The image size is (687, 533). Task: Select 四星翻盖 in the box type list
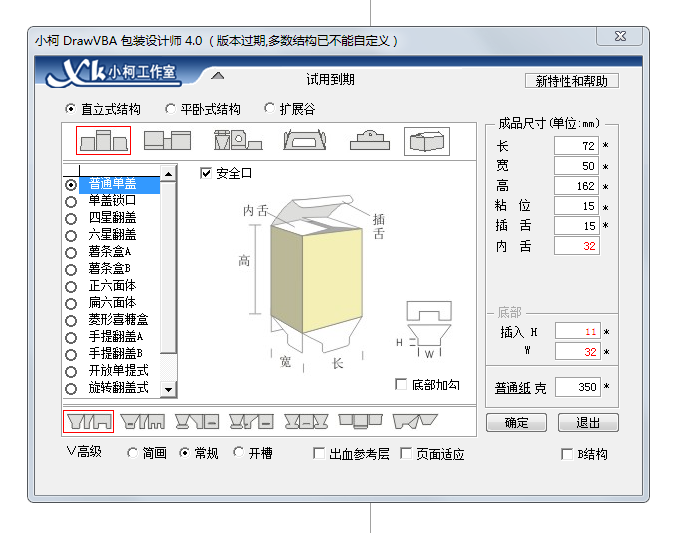[x=112, y=217]
